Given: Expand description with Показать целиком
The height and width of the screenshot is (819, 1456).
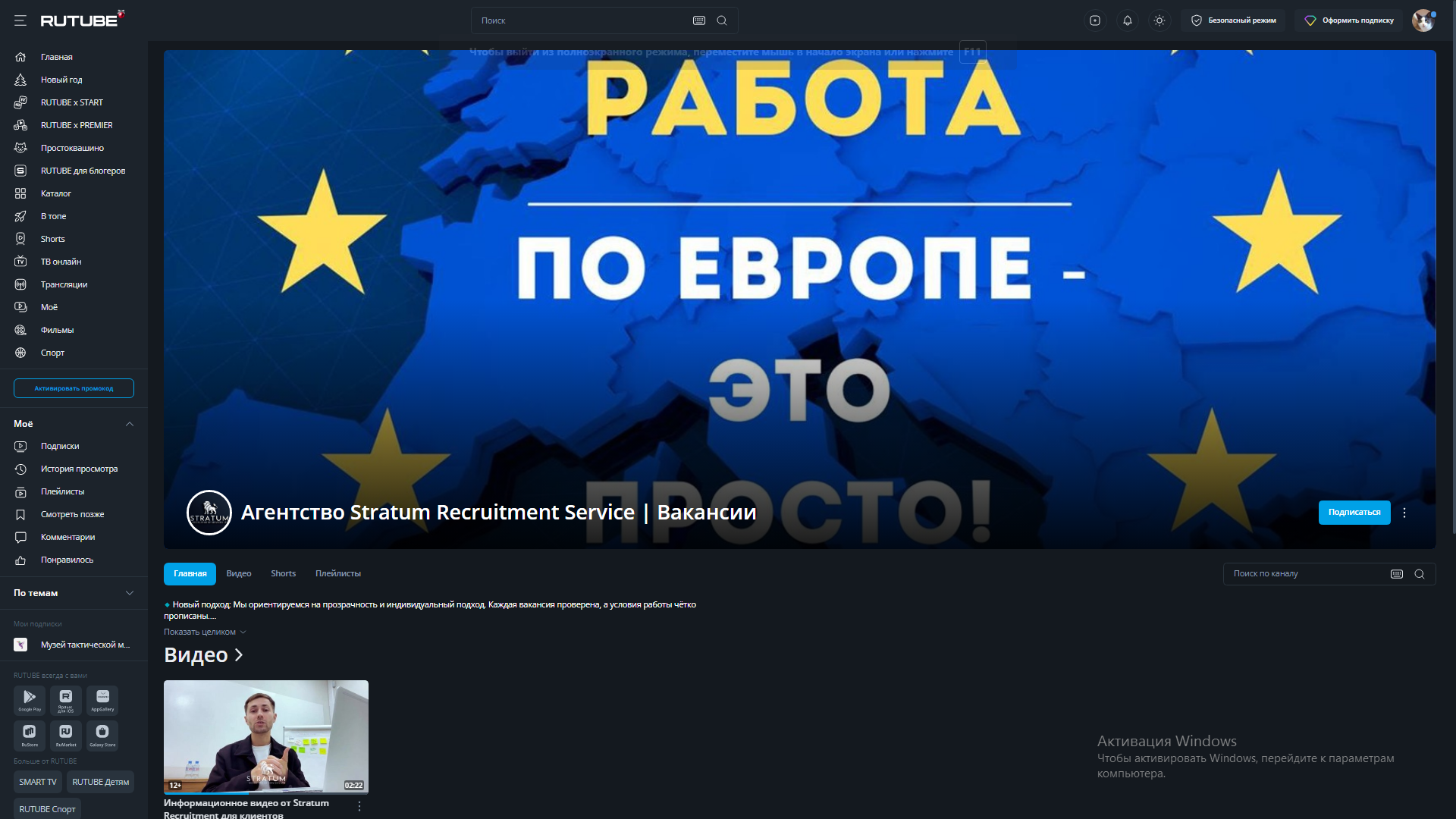Looking at the screenshot, I should click(x=205, y=632).
